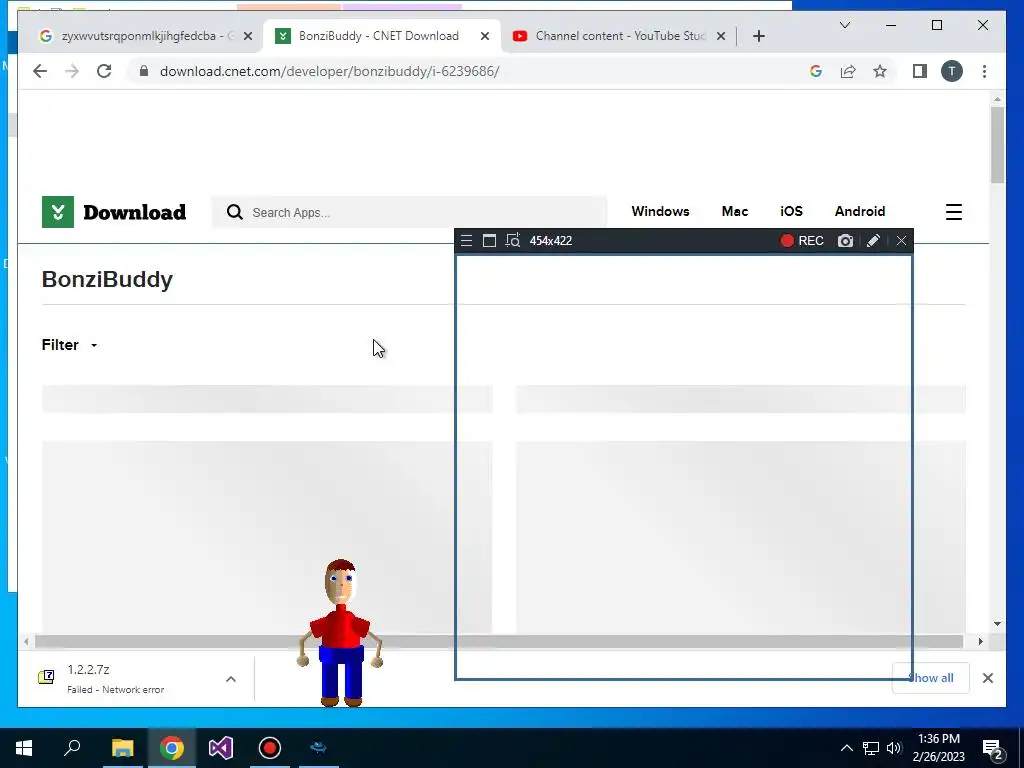
Task: Click the scroll right arrow
Action: coord(980,641)
